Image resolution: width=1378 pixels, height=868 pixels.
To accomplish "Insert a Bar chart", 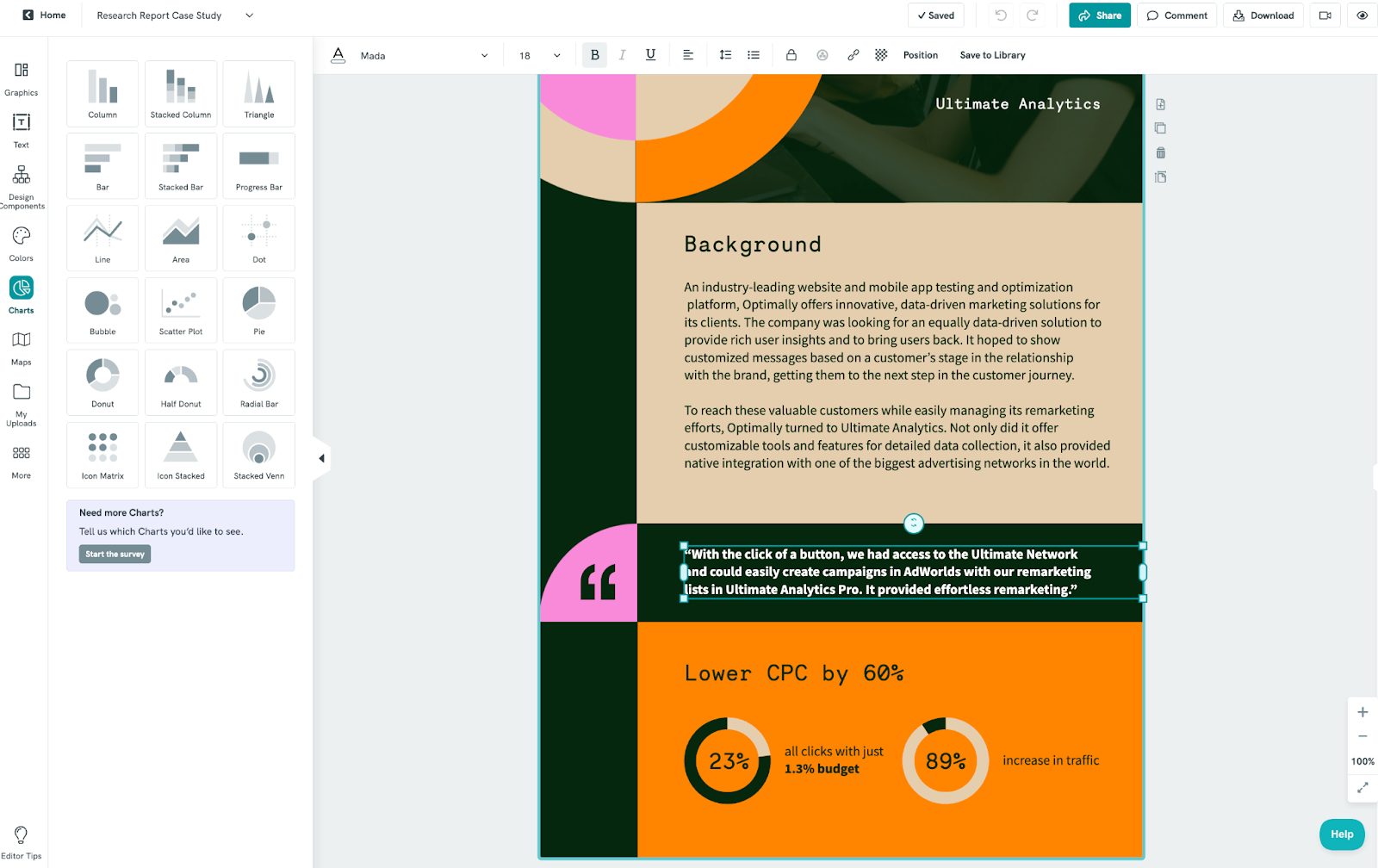I will click(x=102, y=165).
